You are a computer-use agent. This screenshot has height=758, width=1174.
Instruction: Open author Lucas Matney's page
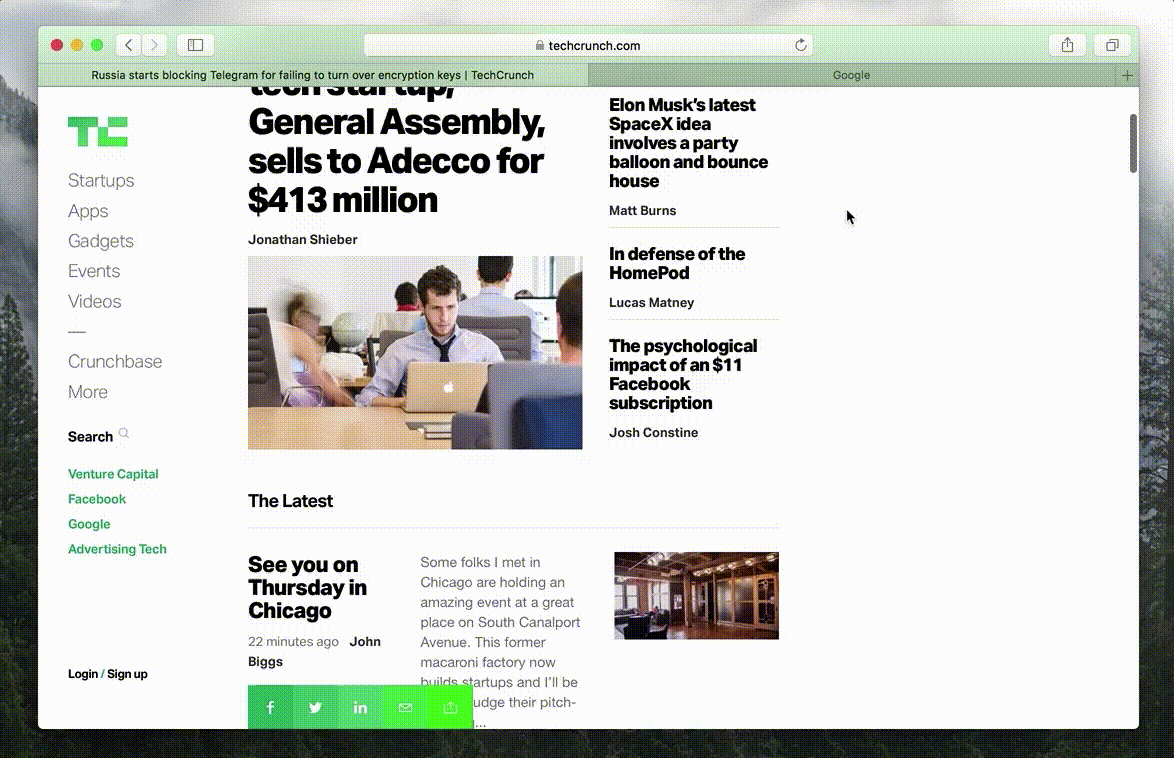click(x=651, y=303)
